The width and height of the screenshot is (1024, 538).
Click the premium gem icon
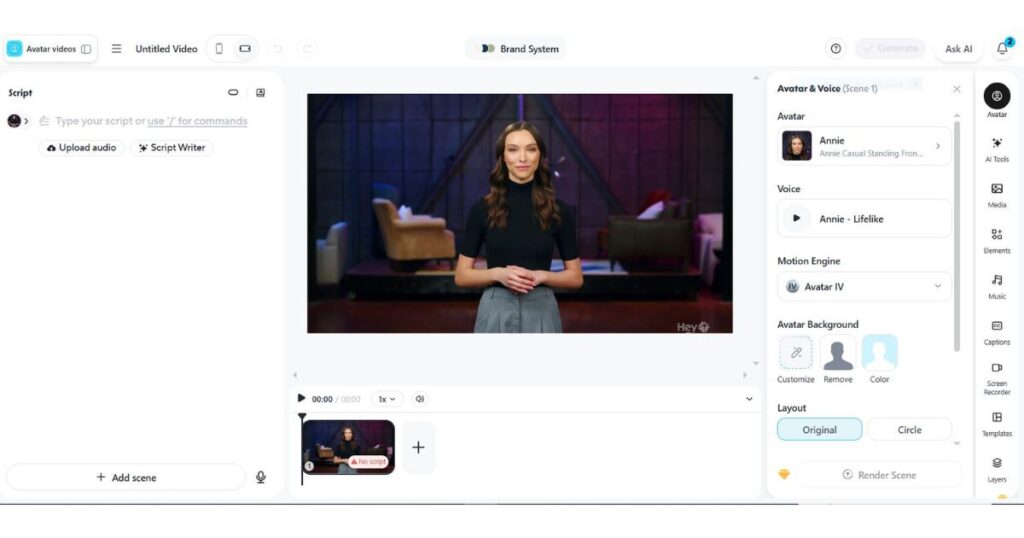coord(784,475)
